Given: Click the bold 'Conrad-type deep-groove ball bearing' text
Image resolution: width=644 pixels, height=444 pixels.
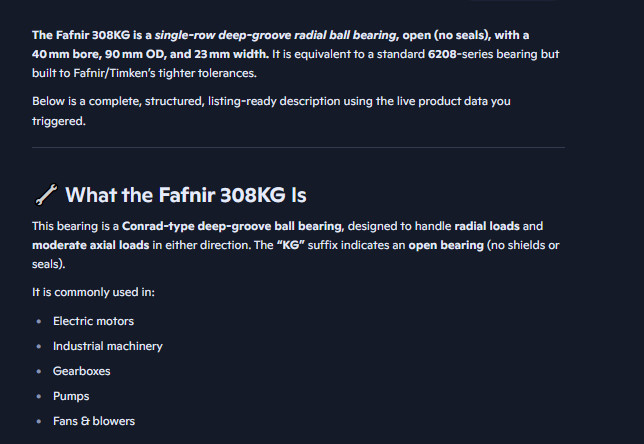Looking at the screenshot, I should coord(232,226).
